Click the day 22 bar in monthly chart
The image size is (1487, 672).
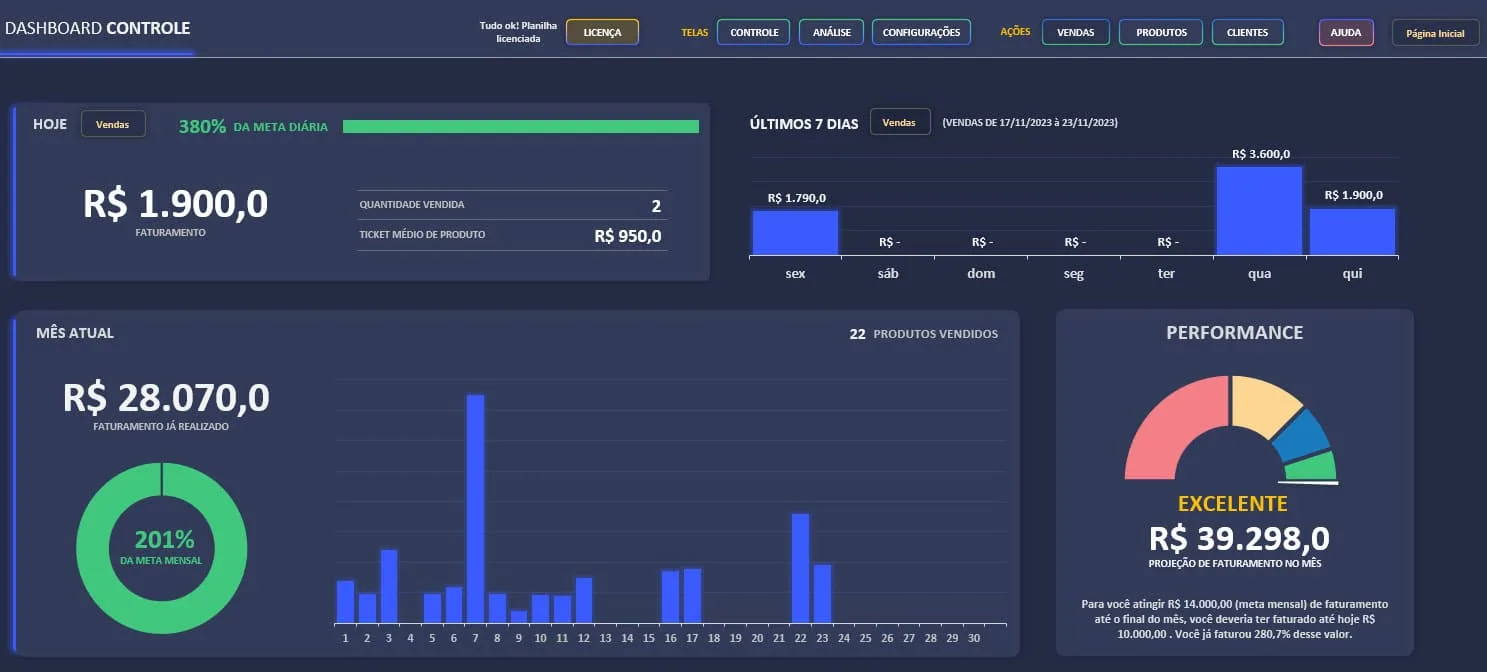[800, 568]
